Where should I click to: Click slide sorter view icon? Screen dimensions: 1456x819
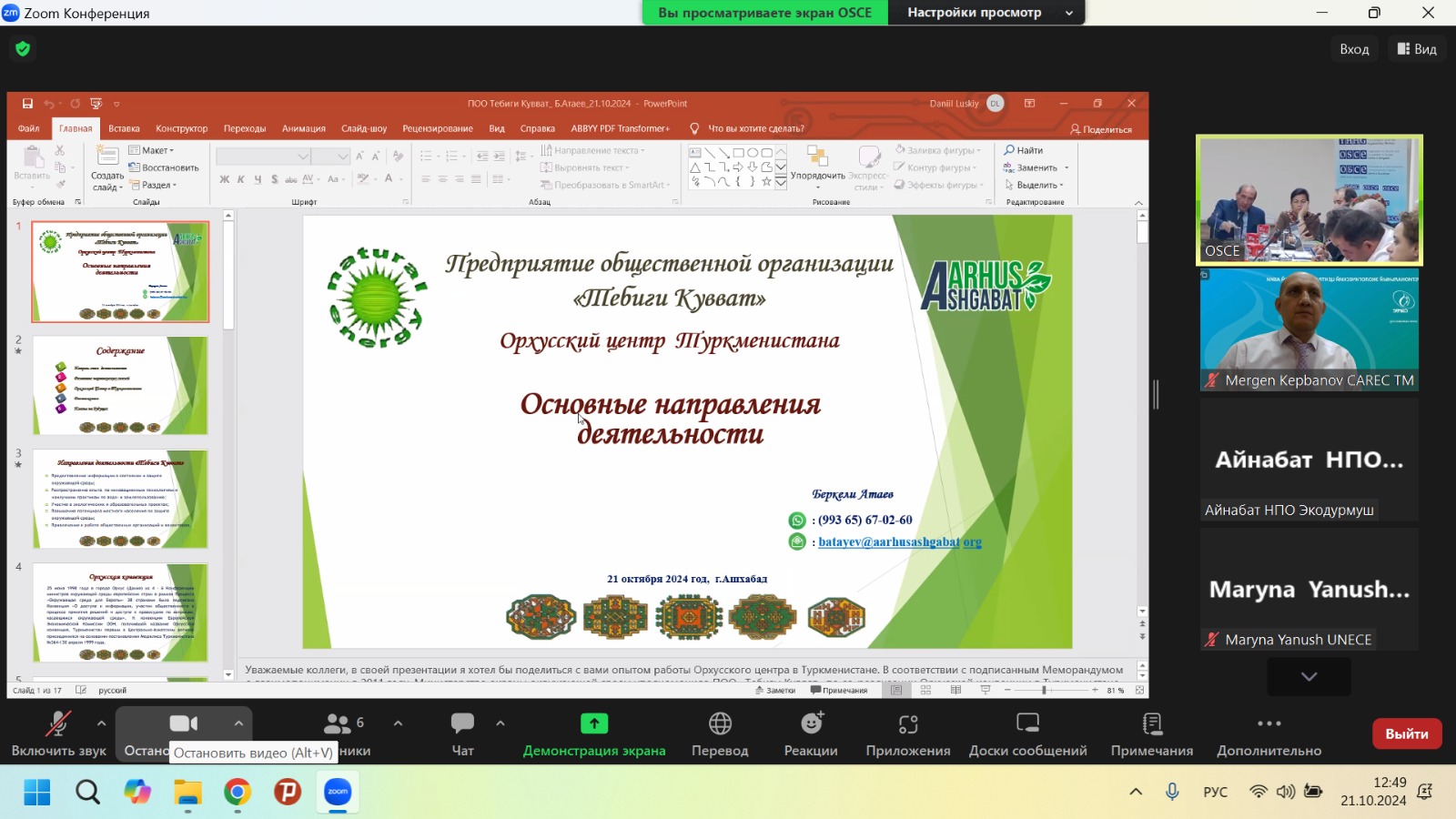coord(925,691)
